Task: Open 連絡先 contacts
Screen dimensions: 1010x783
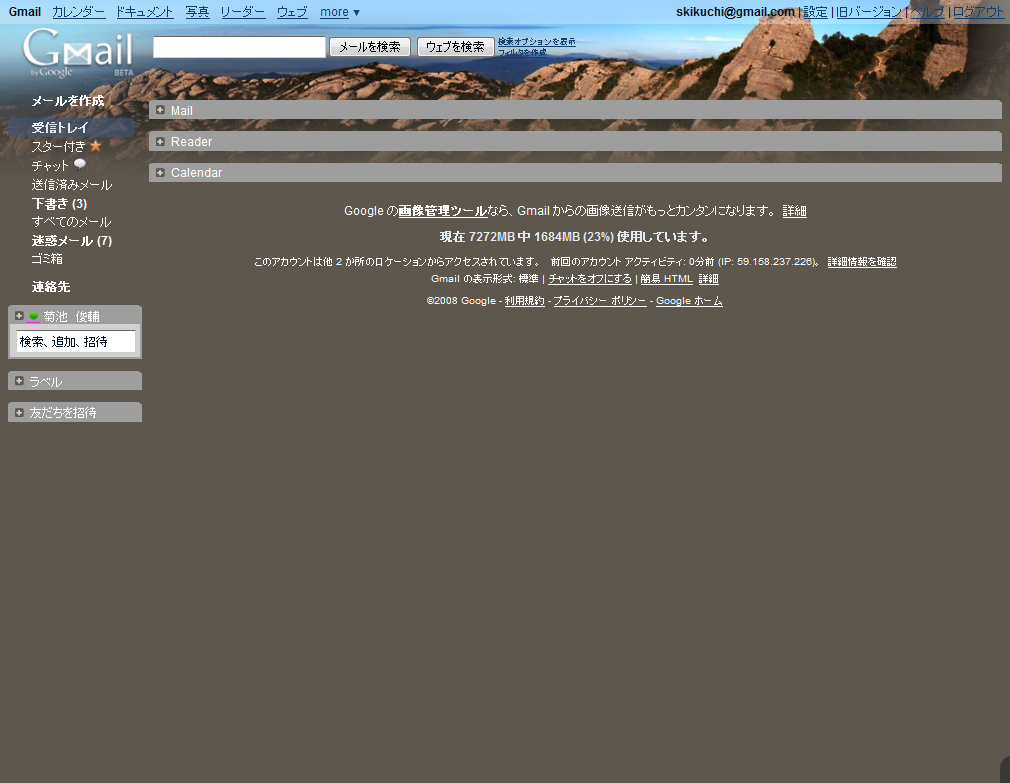Action: coord(51,287)
